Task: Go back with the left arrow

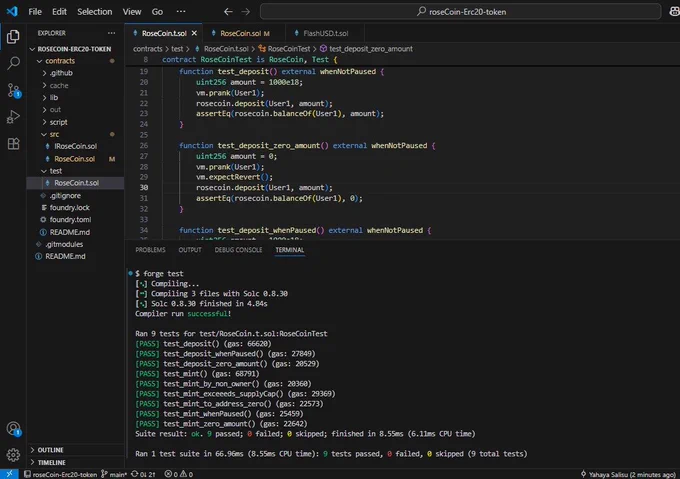Action: pos(228,12)
